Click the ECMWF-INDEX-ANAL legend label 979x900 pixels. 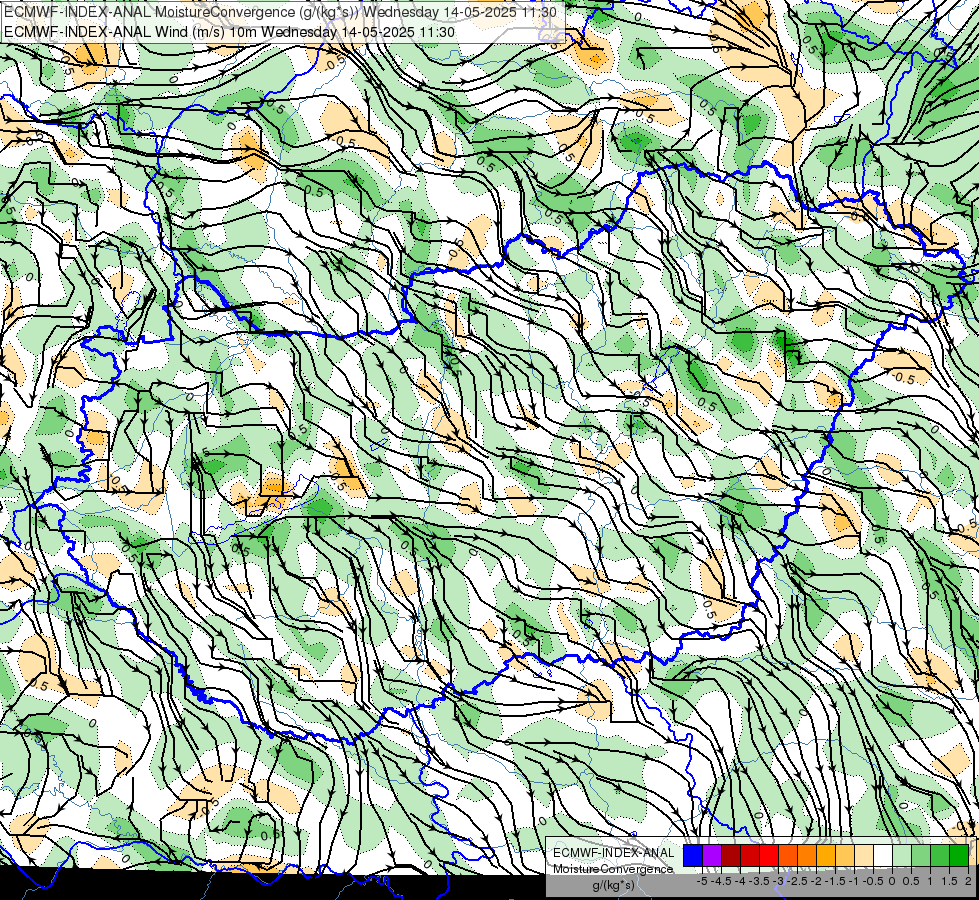coord(614,853)
